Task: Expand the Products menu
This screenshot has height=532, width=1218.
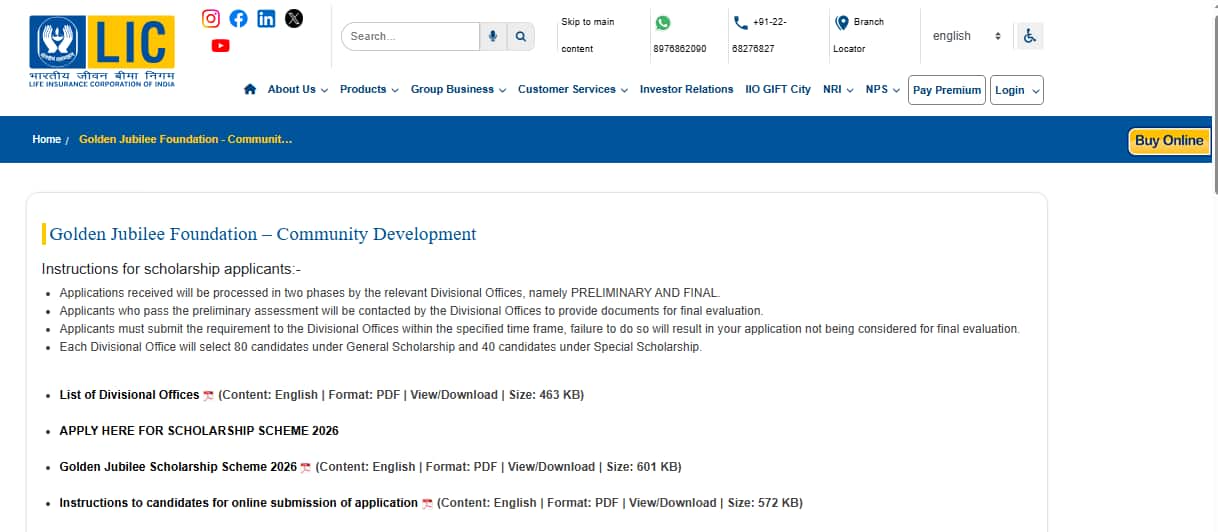Action: (x=369, y=89)
